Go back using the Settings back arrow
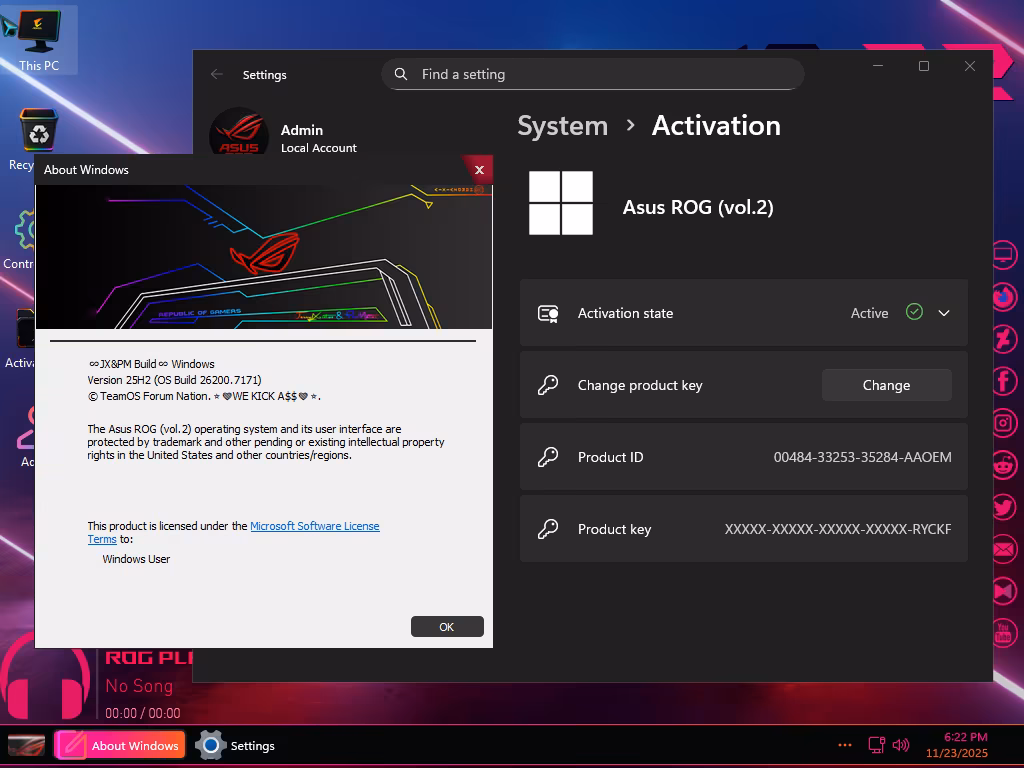This screenshot has width=1024, height=768. (x=217, y=74)
